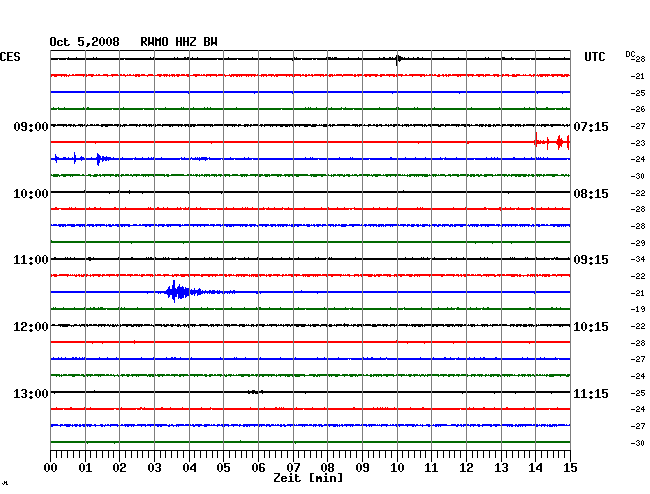The height and width of the screenshot is (494, 650).
Task: Click the UTC time label "08:15"
Action: point(591,194)
